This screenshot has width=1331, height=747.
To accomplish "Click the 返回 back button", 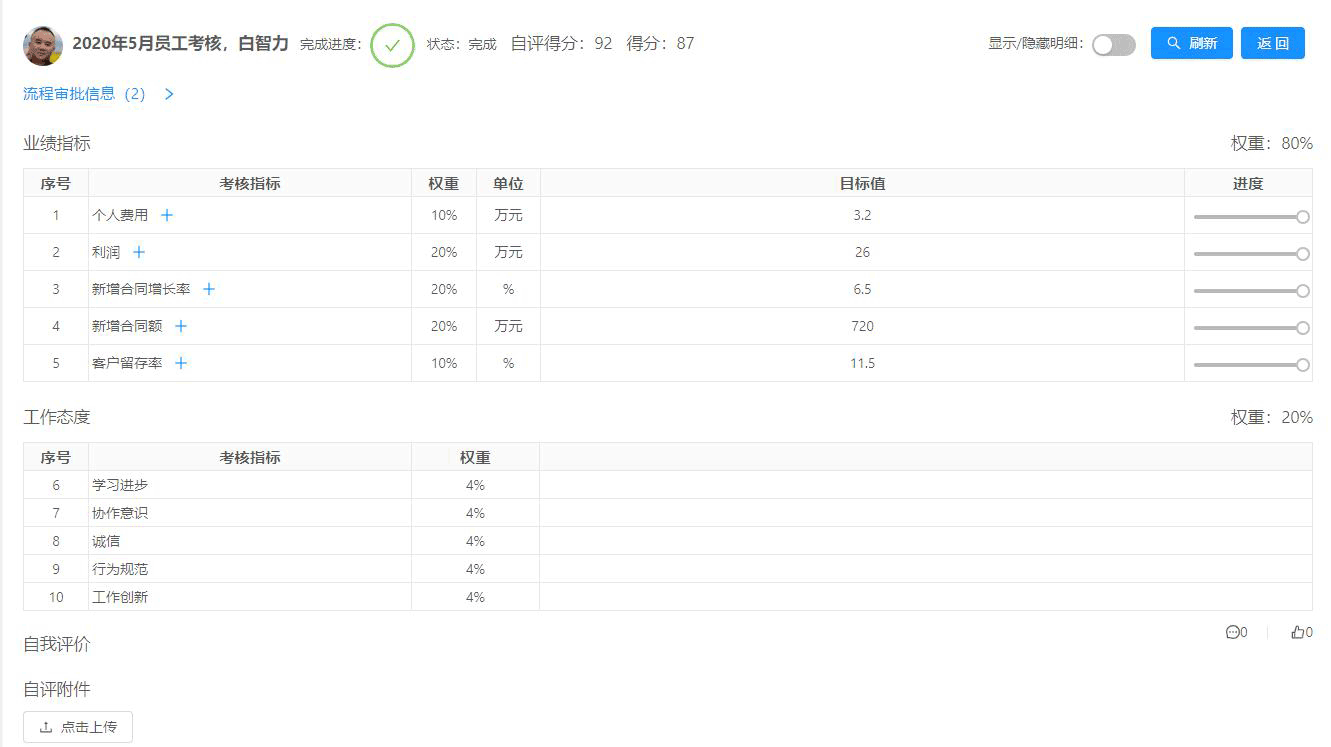I will point(1272,44).
